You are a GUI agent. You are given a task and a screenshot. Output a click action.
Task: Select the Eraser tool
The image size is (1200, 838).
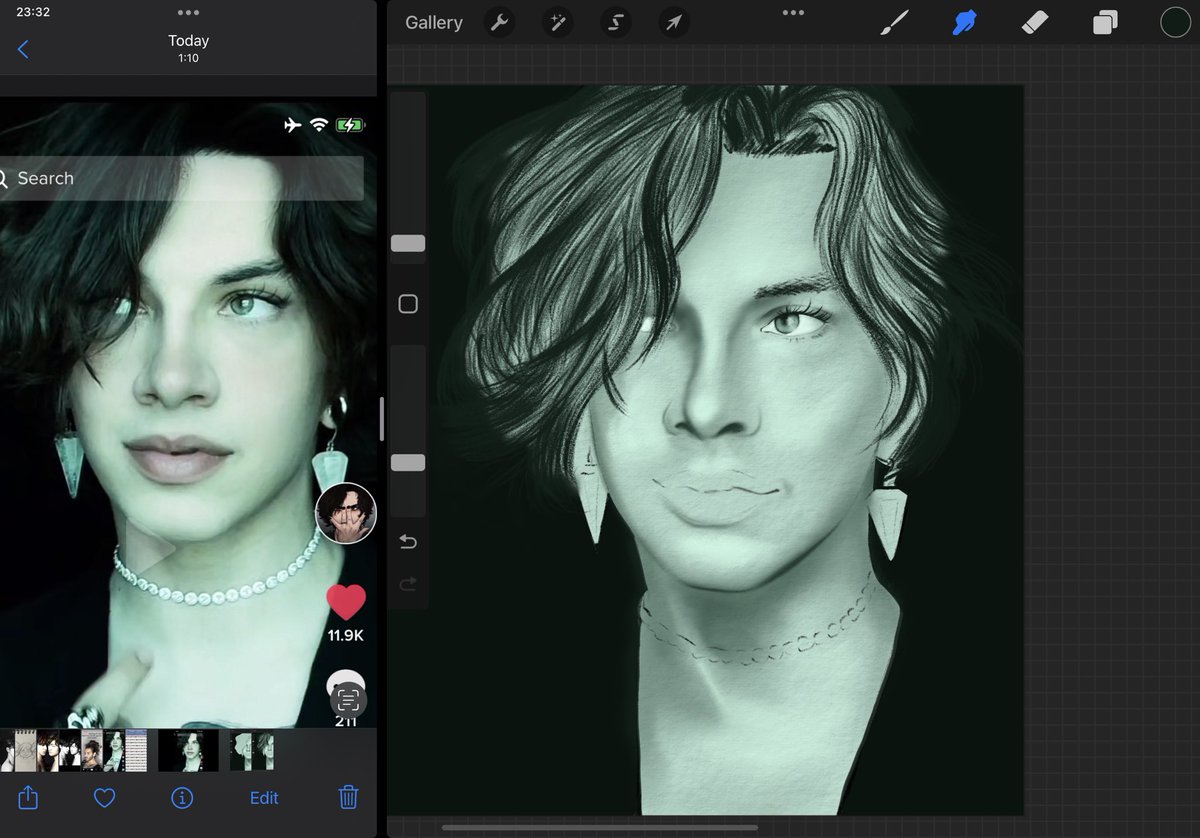click(1035, 22)
